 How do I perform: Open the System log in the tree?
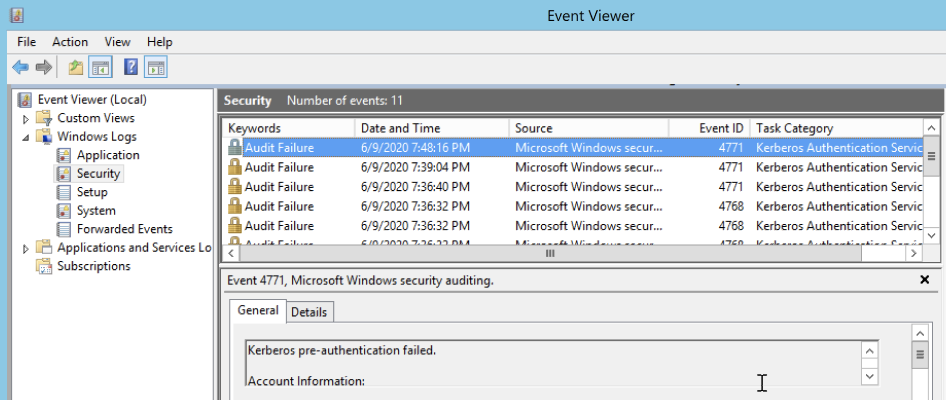96,211
